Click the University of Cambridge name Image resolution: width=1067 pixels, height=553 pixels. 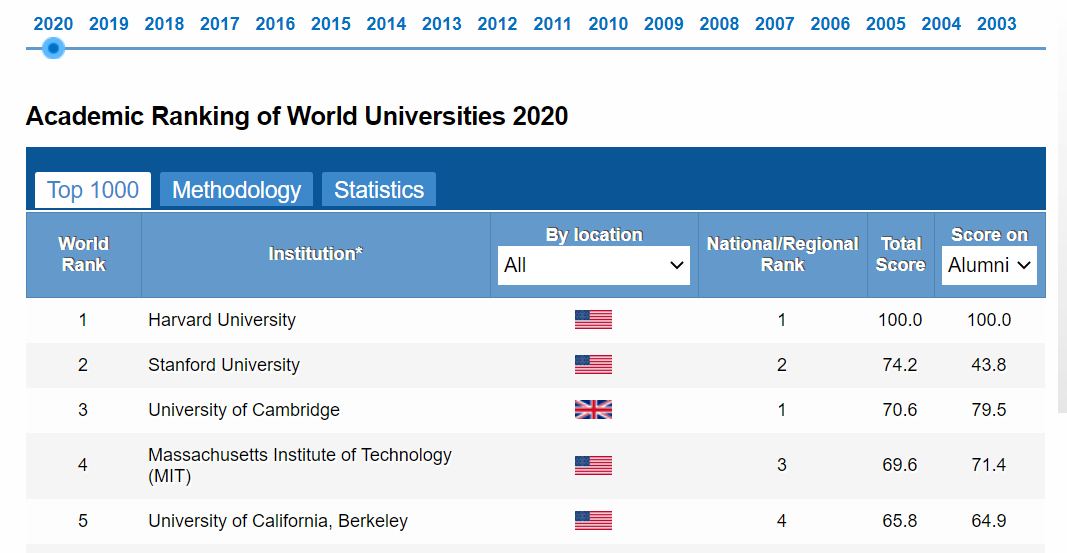pos(244,409)
